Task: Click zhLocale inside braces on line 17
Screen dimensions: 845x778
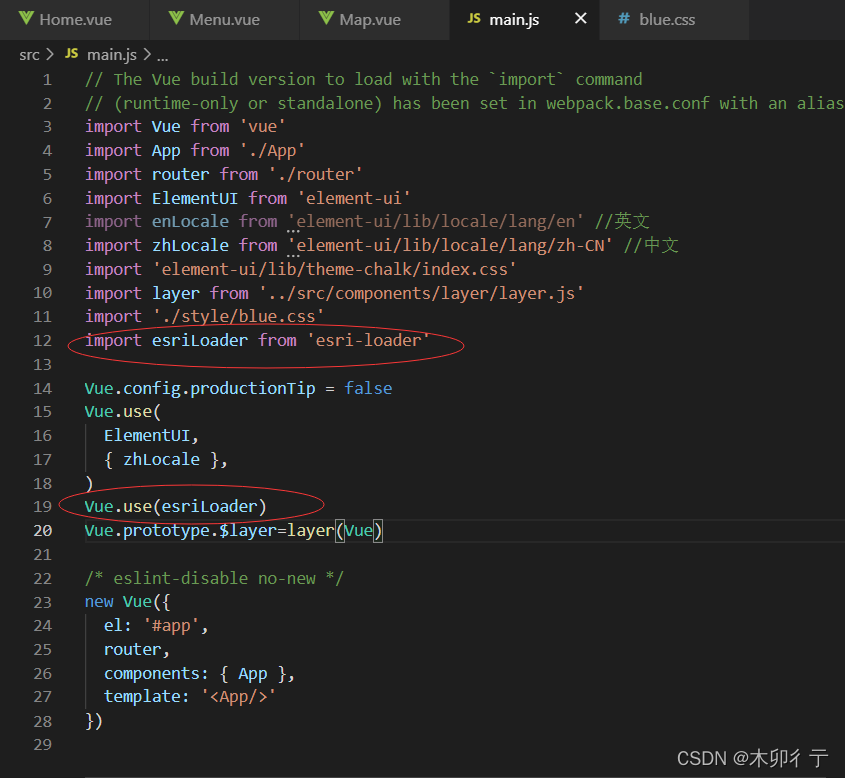Action: click(x=161, y=460)
